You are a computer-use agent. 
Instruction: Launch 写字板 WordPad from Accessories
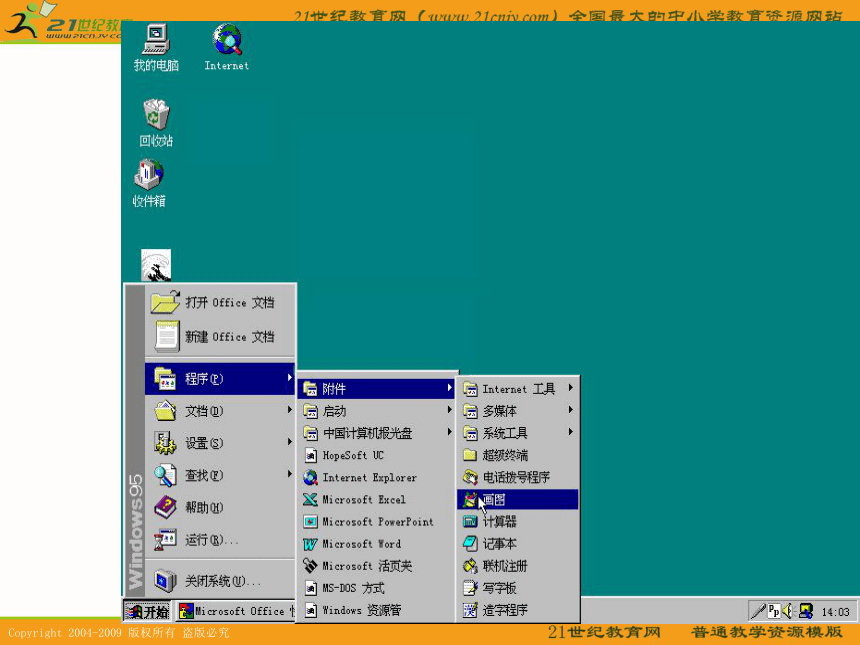pyautogui.click(x=518, y=588)
